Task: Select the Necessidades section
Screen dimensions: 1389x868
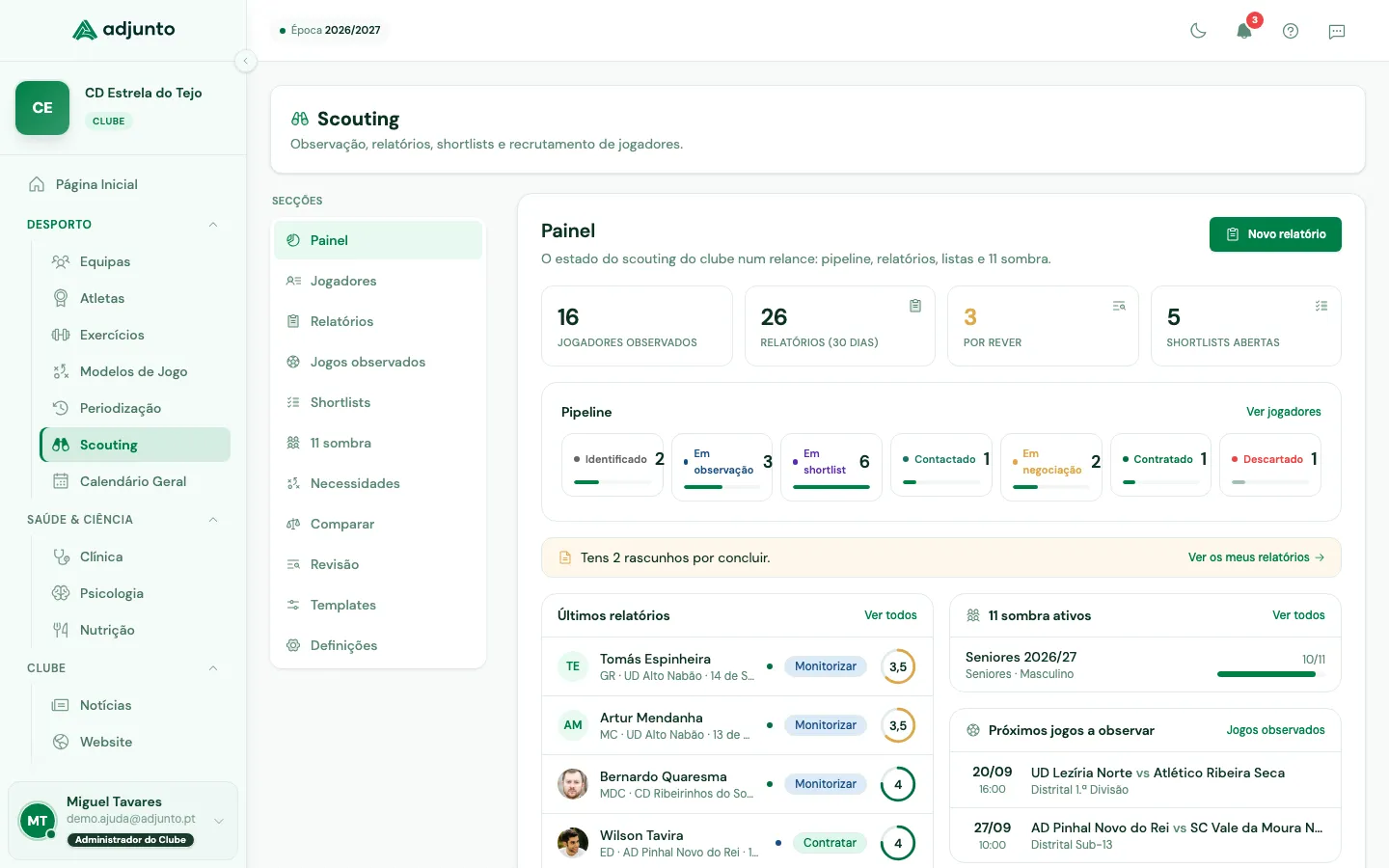Action: [x=378, y=483]
